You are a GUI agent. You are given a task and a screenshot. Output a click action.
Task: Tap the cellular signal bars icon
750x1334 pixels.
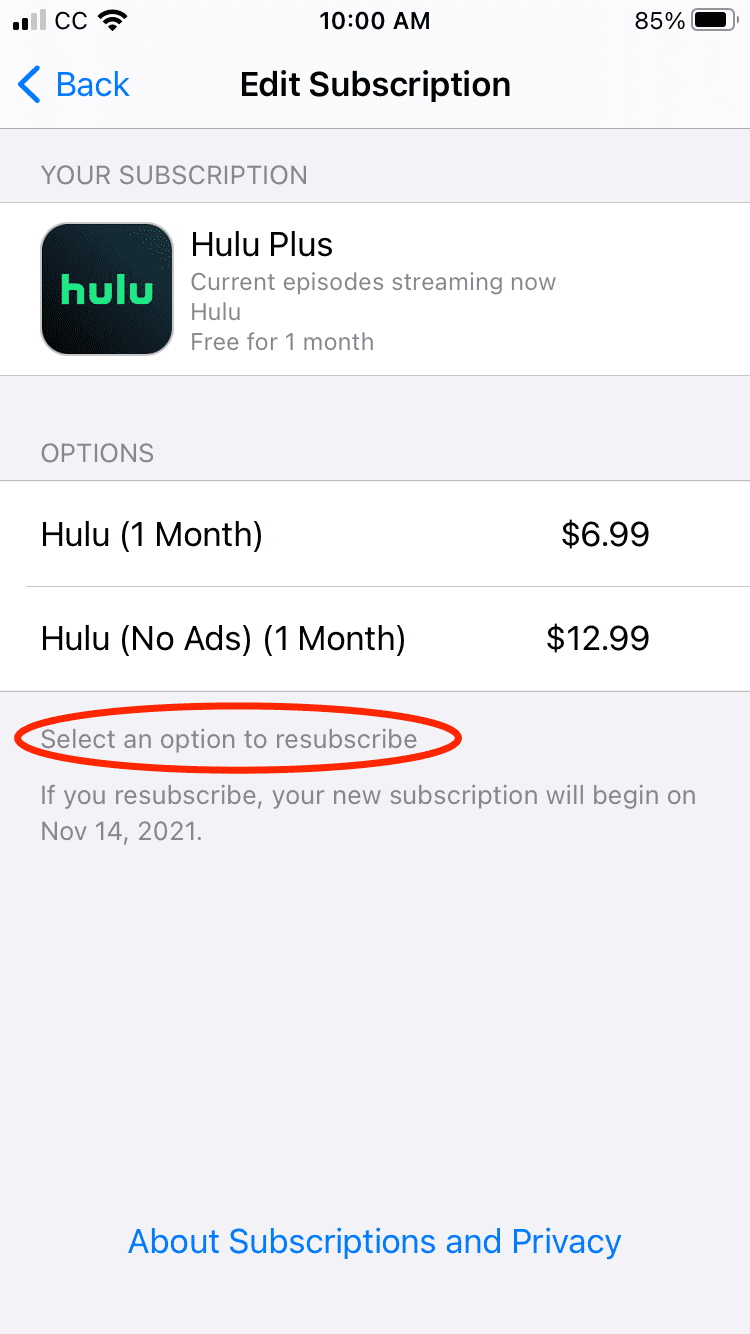pyautogui.click(x=29, y=21)
